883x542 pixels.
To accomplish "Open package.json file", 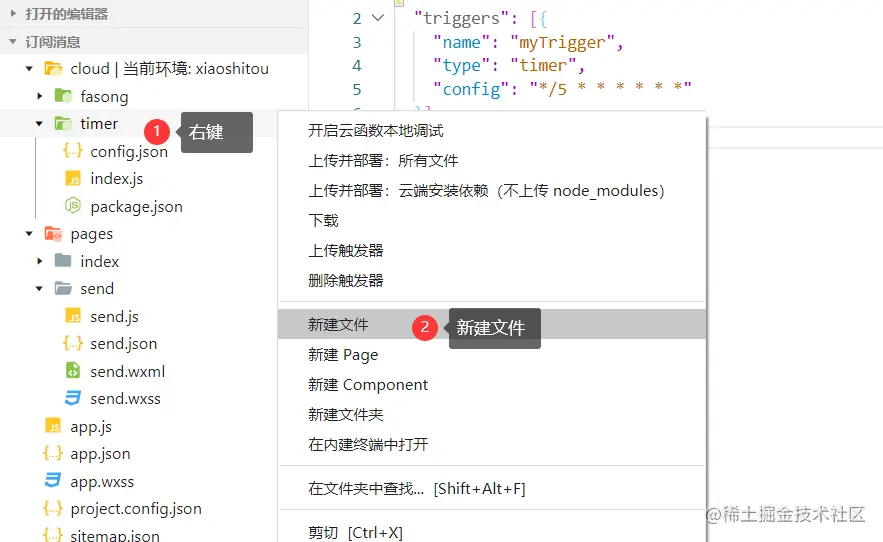I will [x=136, y=207].
